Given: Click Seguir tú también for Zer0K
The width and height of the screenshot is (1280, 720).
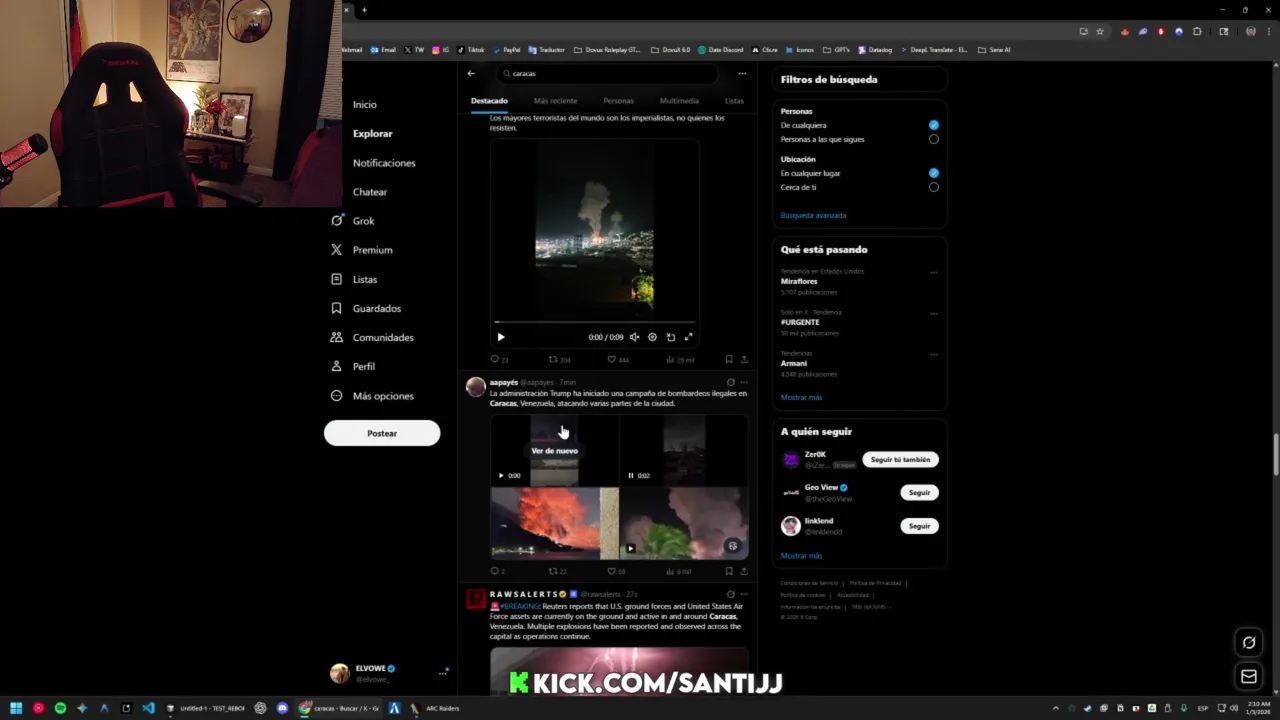Looking at the screenshot, I should point(900,460).
